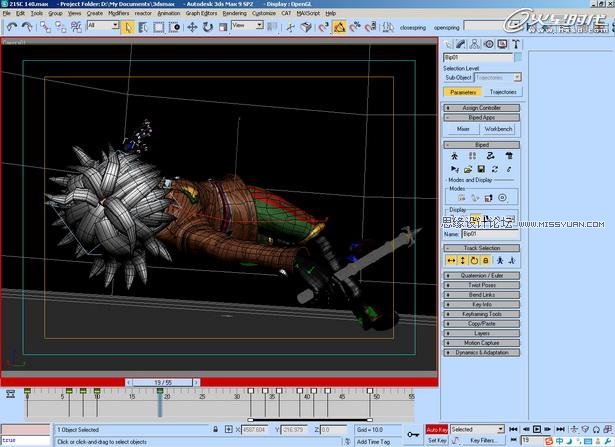The width and height of the screenshot is (615, 447).
Task: Open the CAT menu
Action: click(286, 13)
